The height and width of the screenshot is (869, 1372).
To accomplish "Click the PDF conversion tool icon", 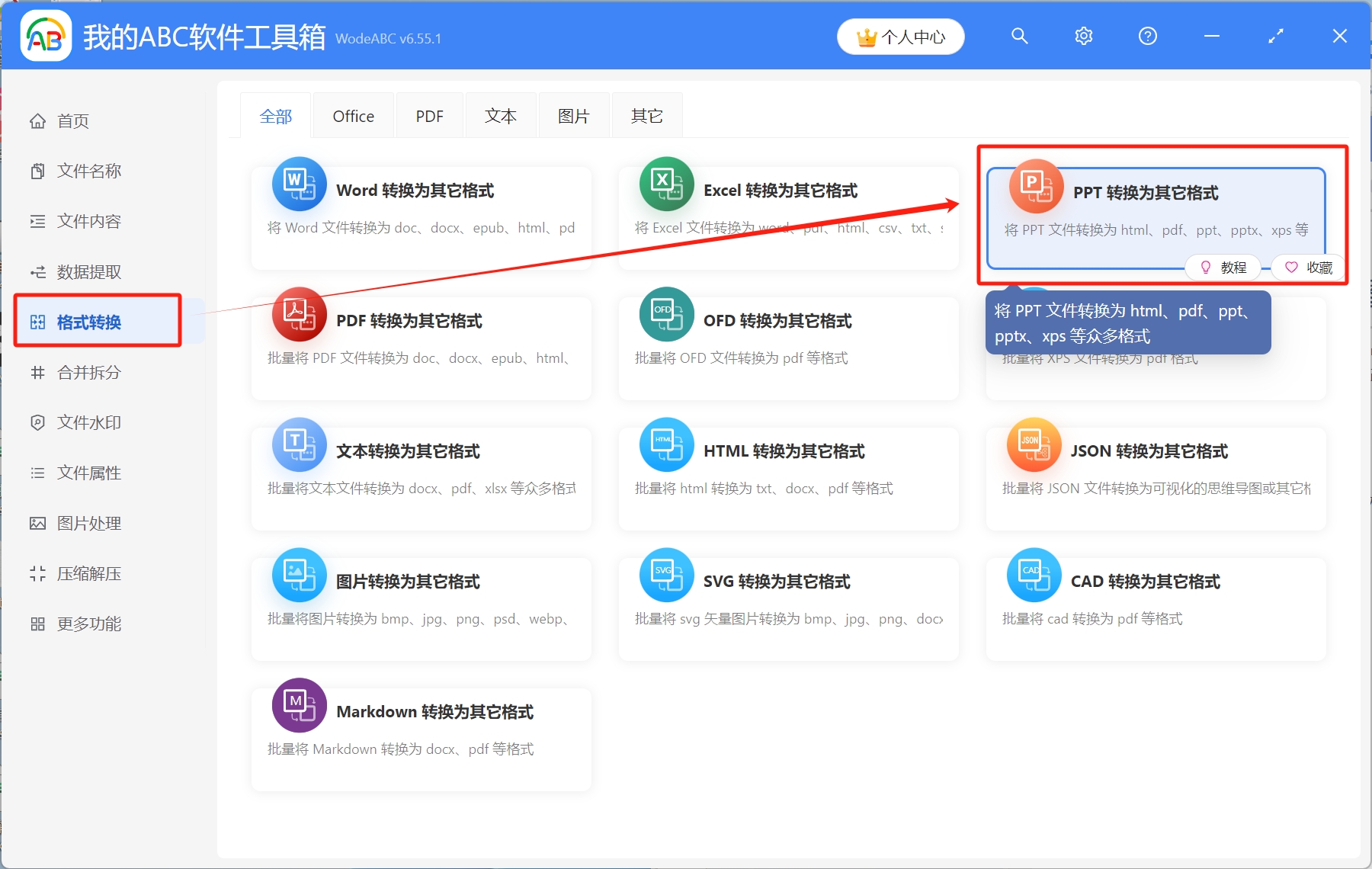I will [298, 314].
